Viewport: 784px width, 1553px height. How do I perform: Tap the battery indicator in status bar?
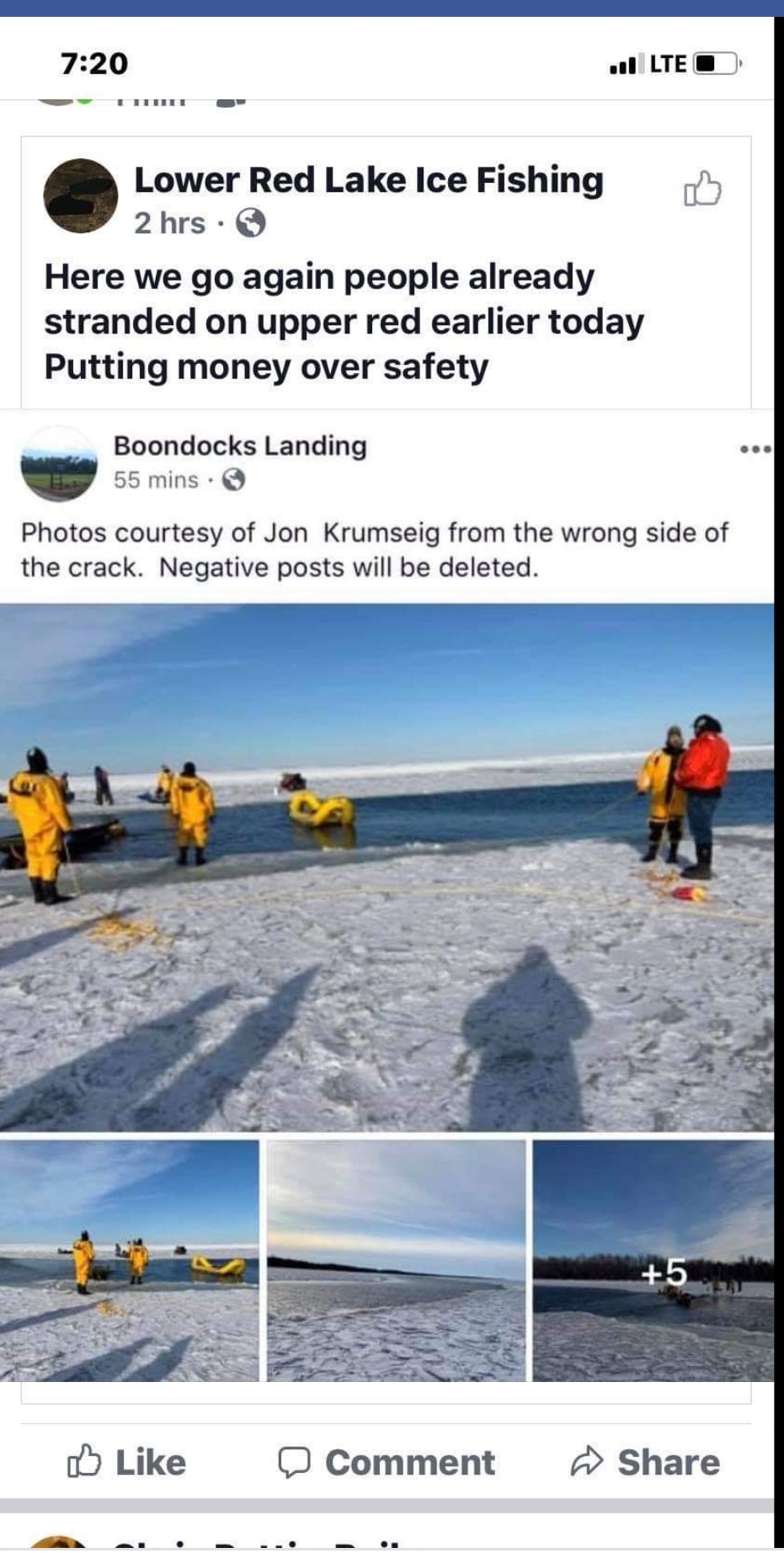(x=717, y=63)
